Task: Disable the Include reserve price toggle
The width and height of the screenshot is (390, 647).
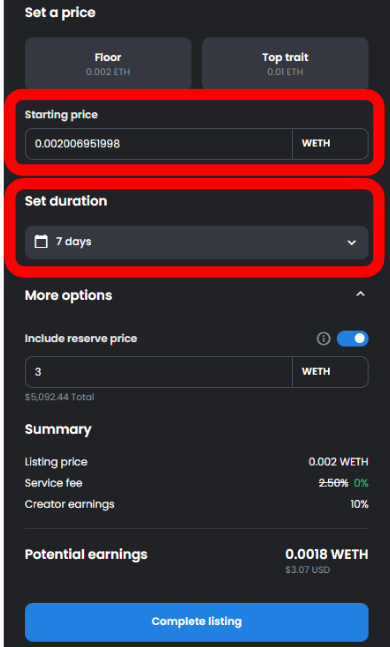Action: tap(352, 339)
